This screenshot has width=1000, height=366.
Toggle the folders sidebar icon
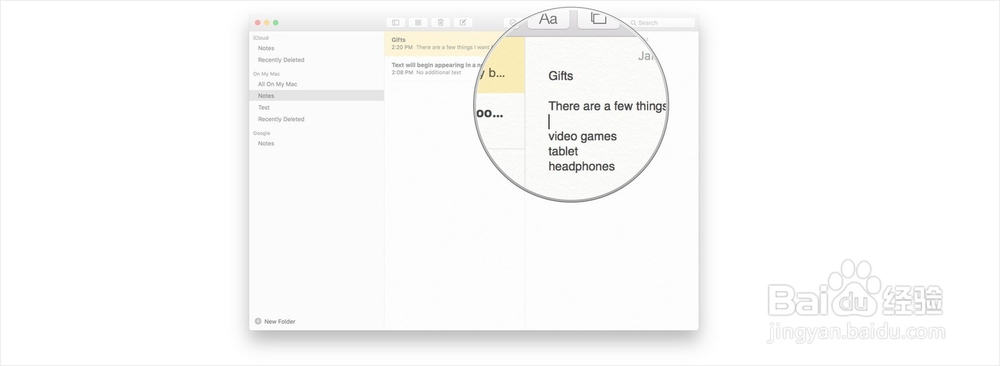(395, 22)
